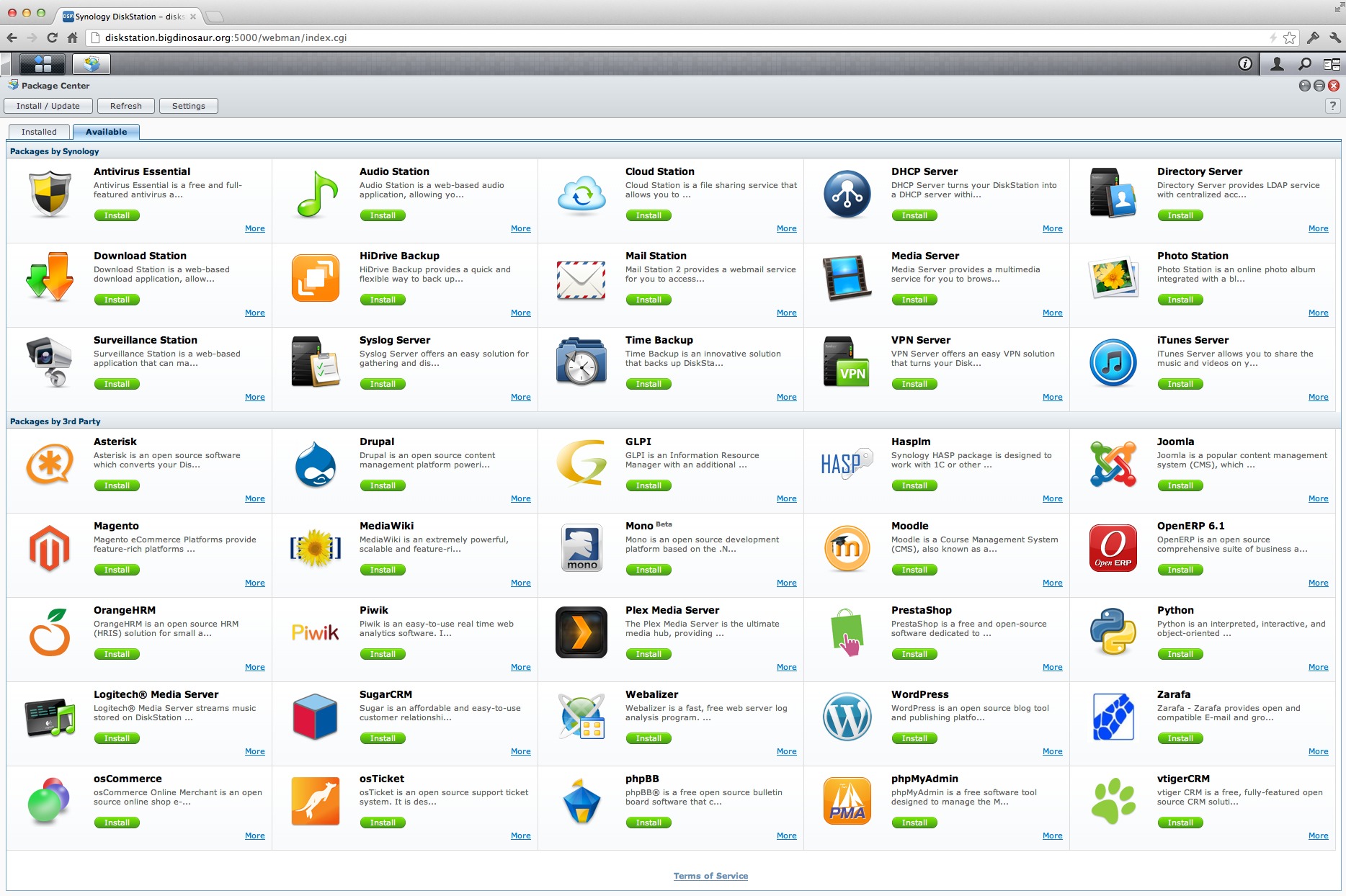Click the Refresh button
This screenshot has height=896, width=1346.
click(x=126, y=106)
